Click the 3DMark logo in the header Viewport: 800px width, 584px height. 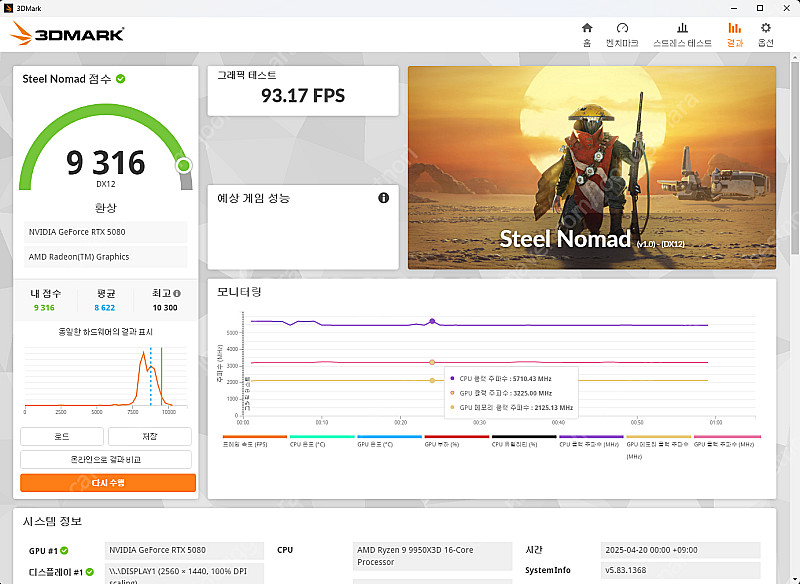[x=67, y=34]
